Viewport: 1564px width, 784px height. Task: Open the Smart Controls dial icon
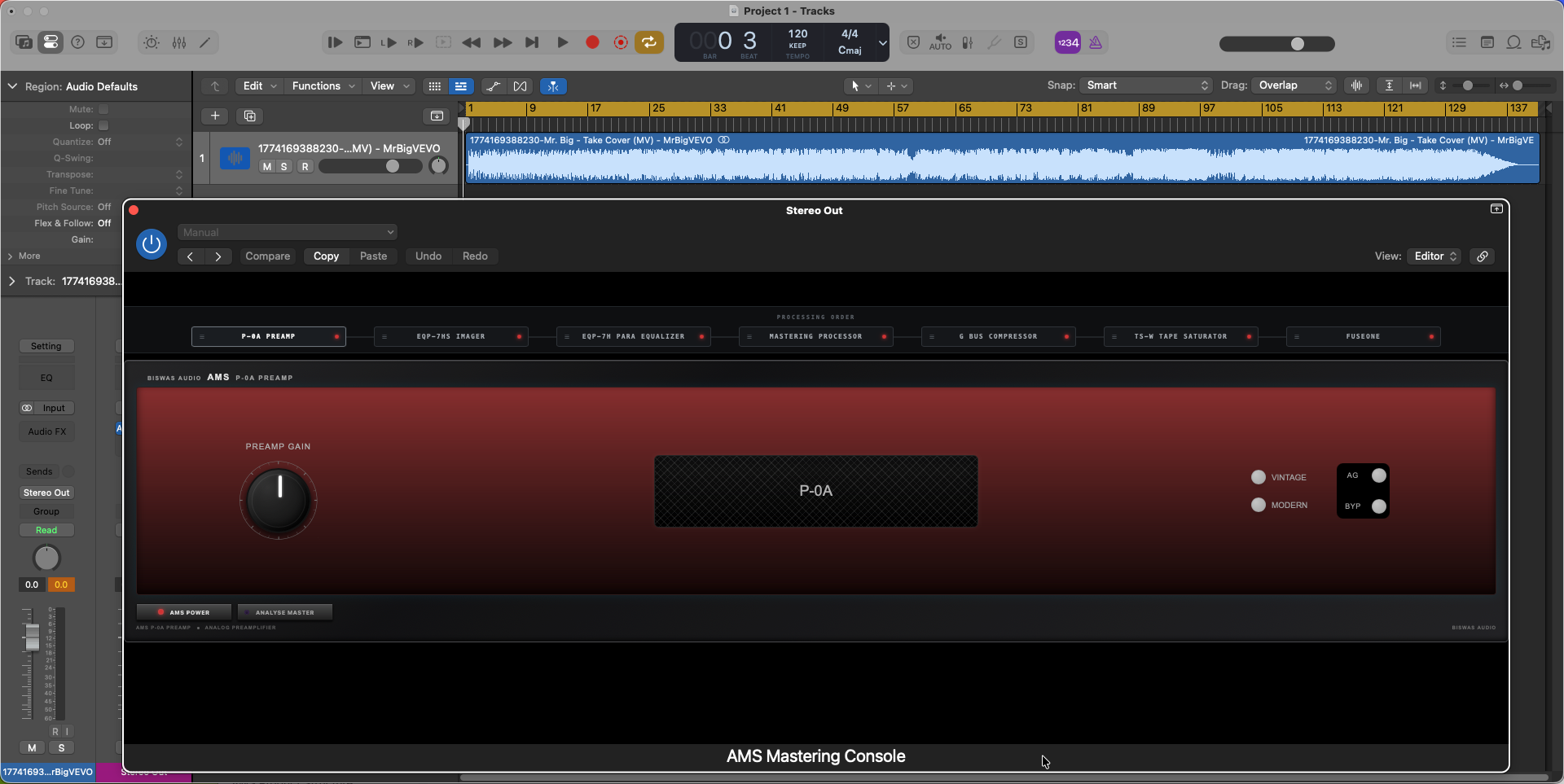click(152, 42)
